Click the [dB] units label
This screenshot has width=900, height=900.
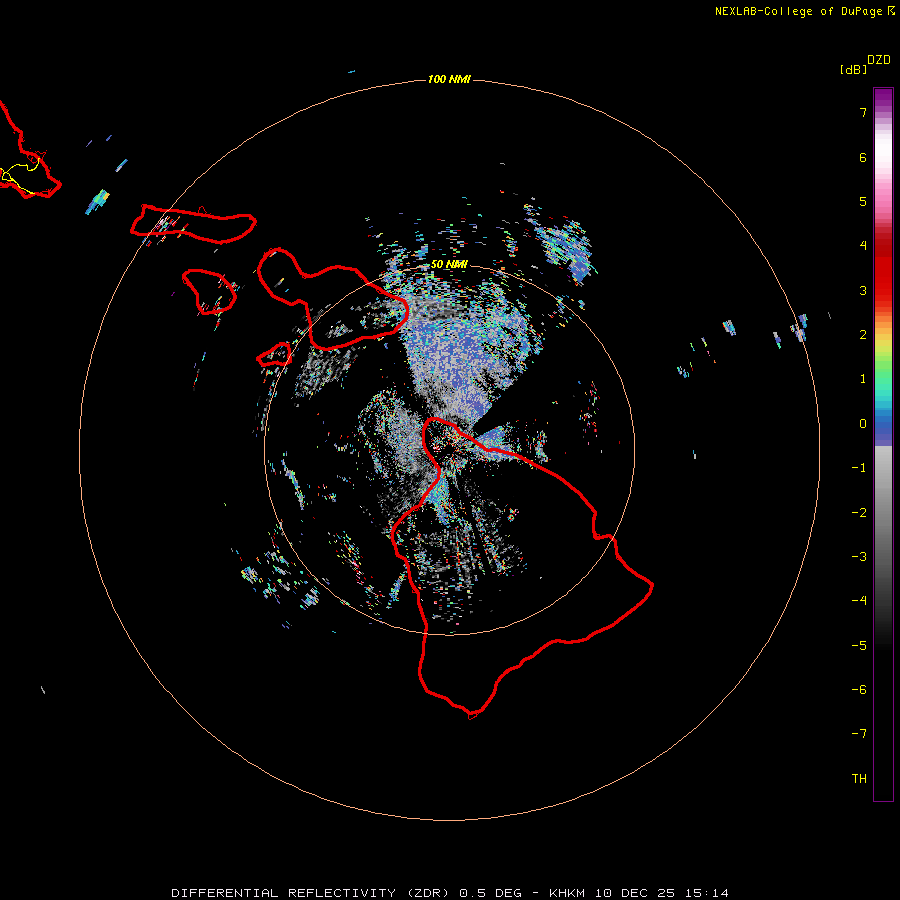pos(853,69)
